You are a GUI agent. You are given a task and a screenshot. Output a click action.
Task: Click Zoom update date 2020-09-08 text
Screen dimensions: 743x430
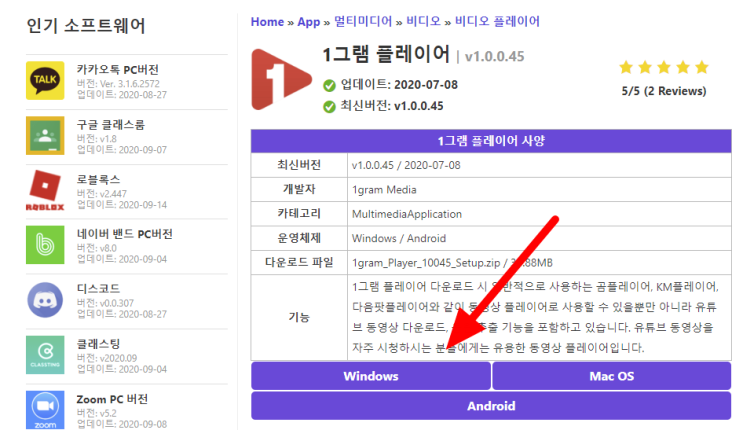tap(122, 424)
